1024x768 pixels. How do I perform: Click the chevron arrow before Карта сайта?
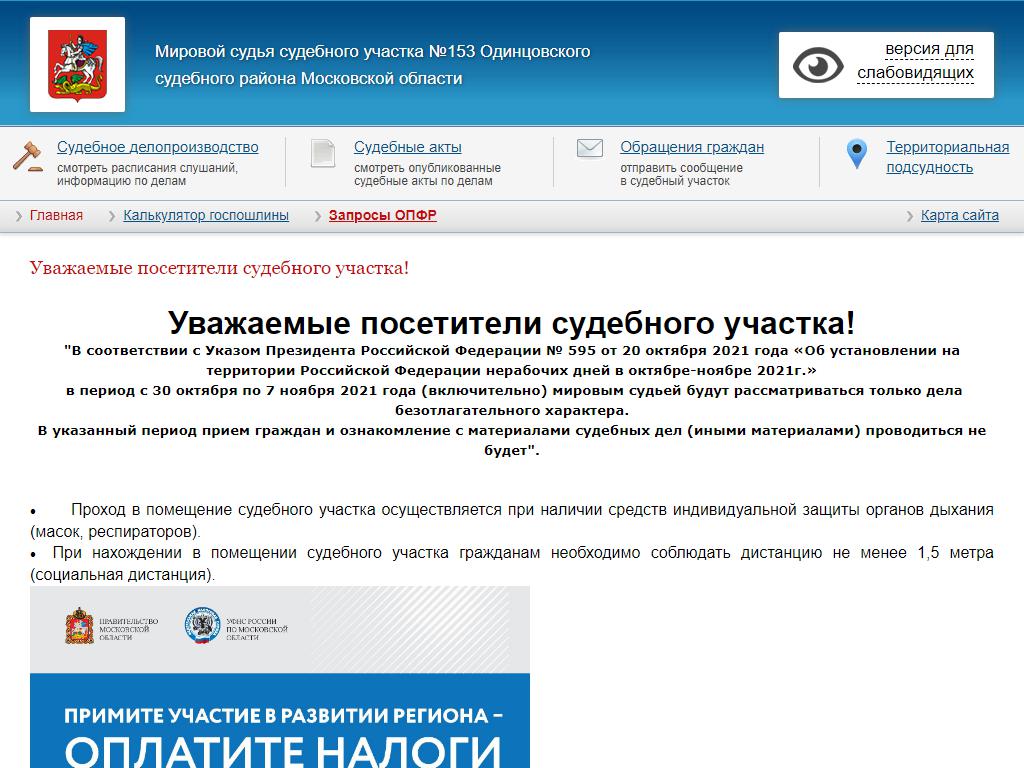click(910, 216)
